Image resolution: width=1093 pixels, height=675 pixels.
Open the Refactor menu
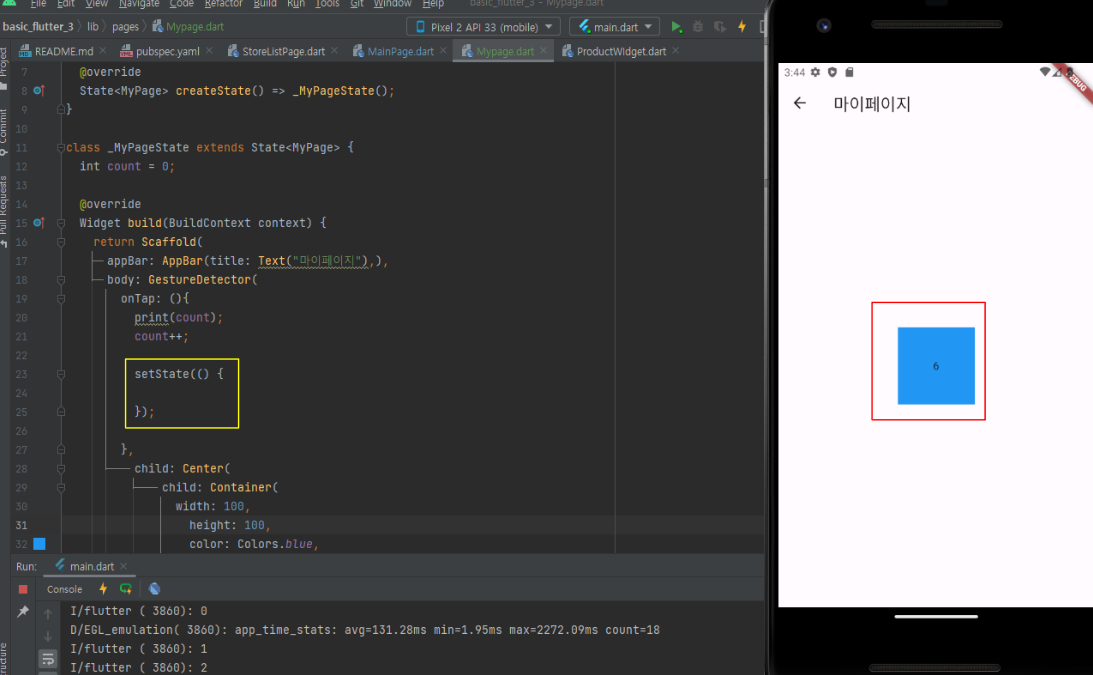[x=223, y=3]
